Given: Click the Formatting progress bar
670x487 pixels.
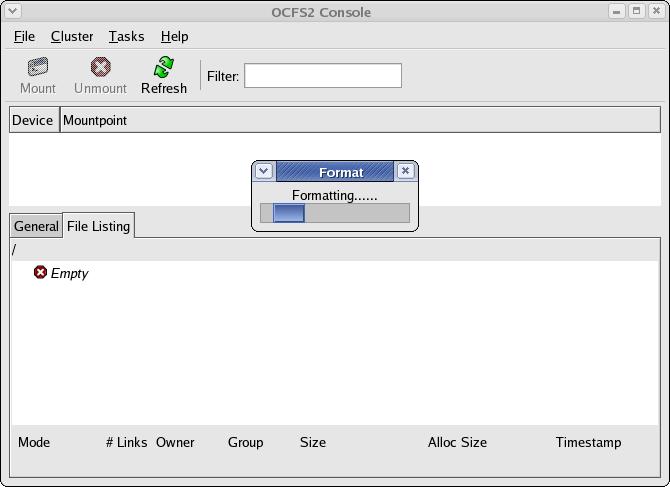Looking at the screenshot, I should click(x=335, y=213).
